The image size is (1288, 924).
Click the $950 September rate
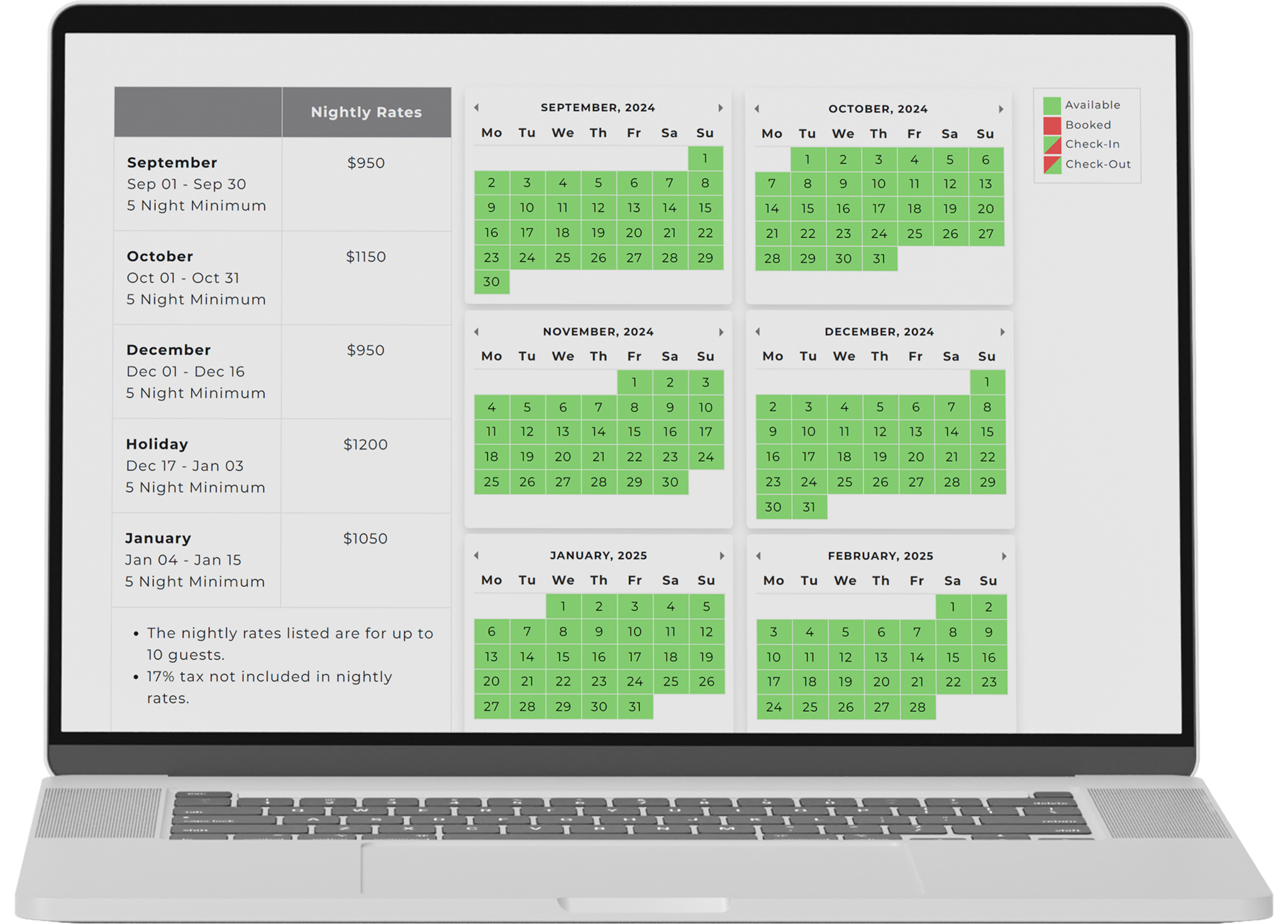point(366,163)
